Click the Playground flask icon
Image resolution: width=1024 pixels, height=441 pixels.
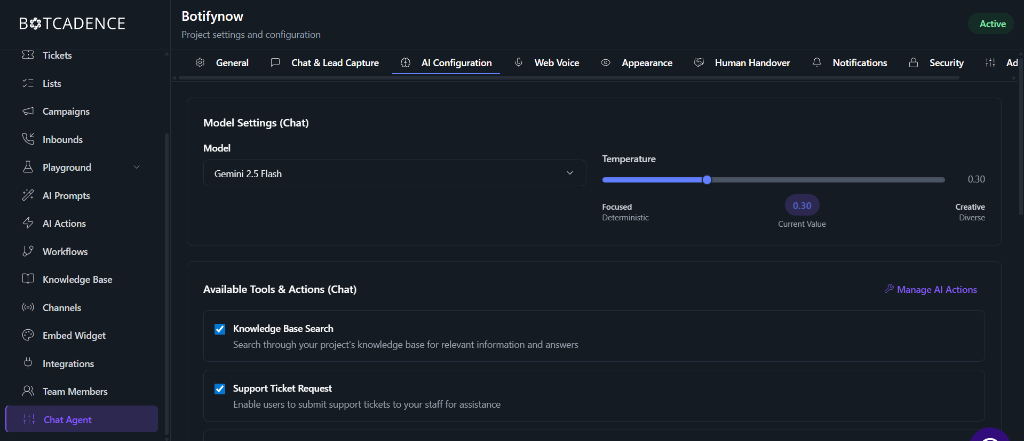click(27, 168)
